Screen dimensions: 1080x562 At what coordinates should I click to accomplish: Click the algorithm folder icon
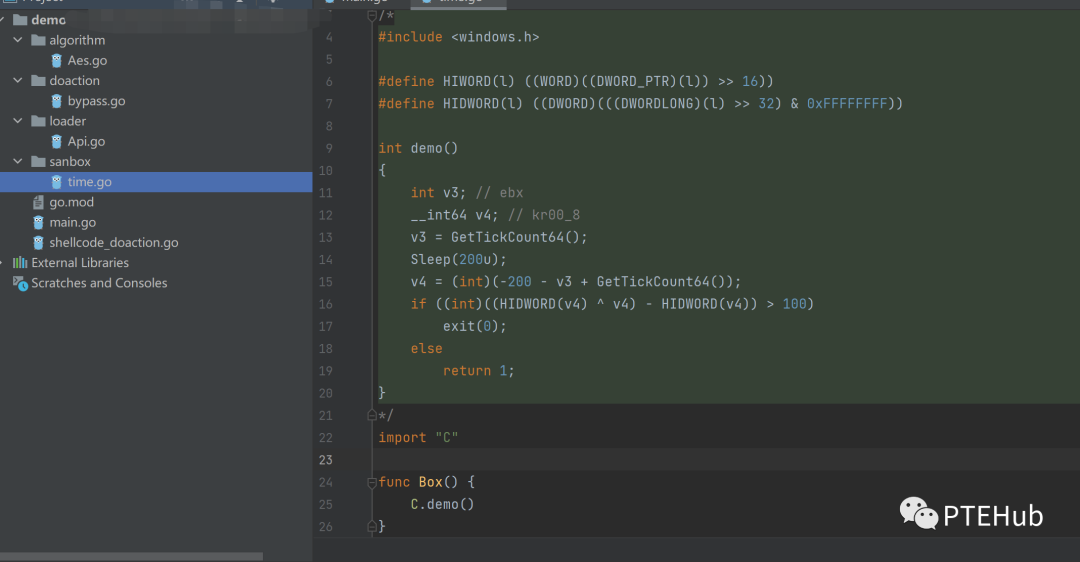(x=39, y=41)
